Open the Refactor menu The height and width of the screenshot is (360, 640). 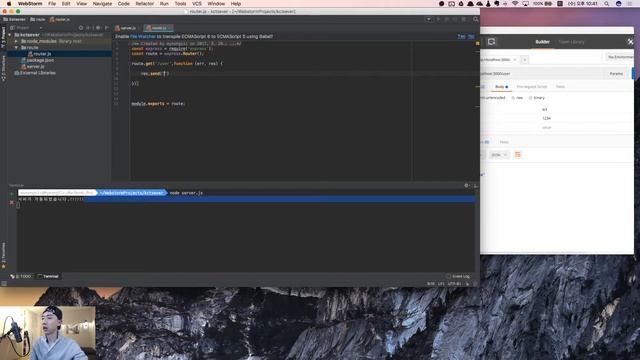[x=144, y=4]
